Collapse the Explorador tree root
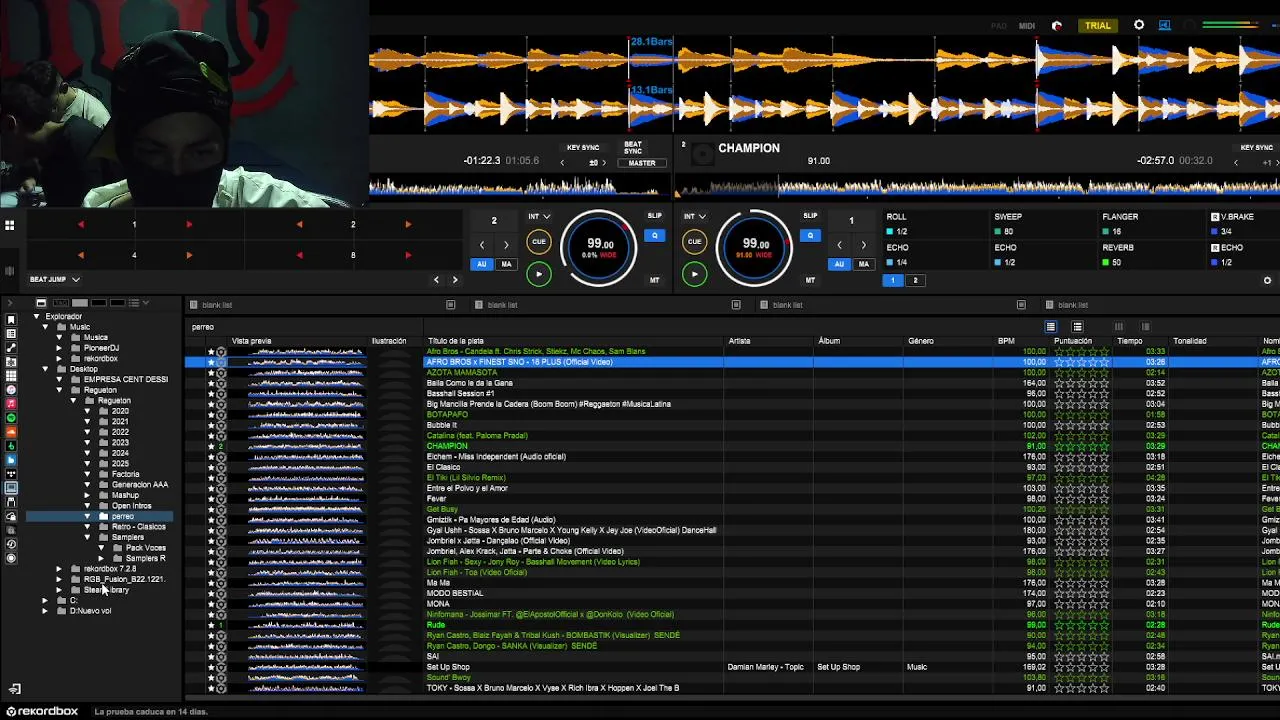 (x=36, y=316)
